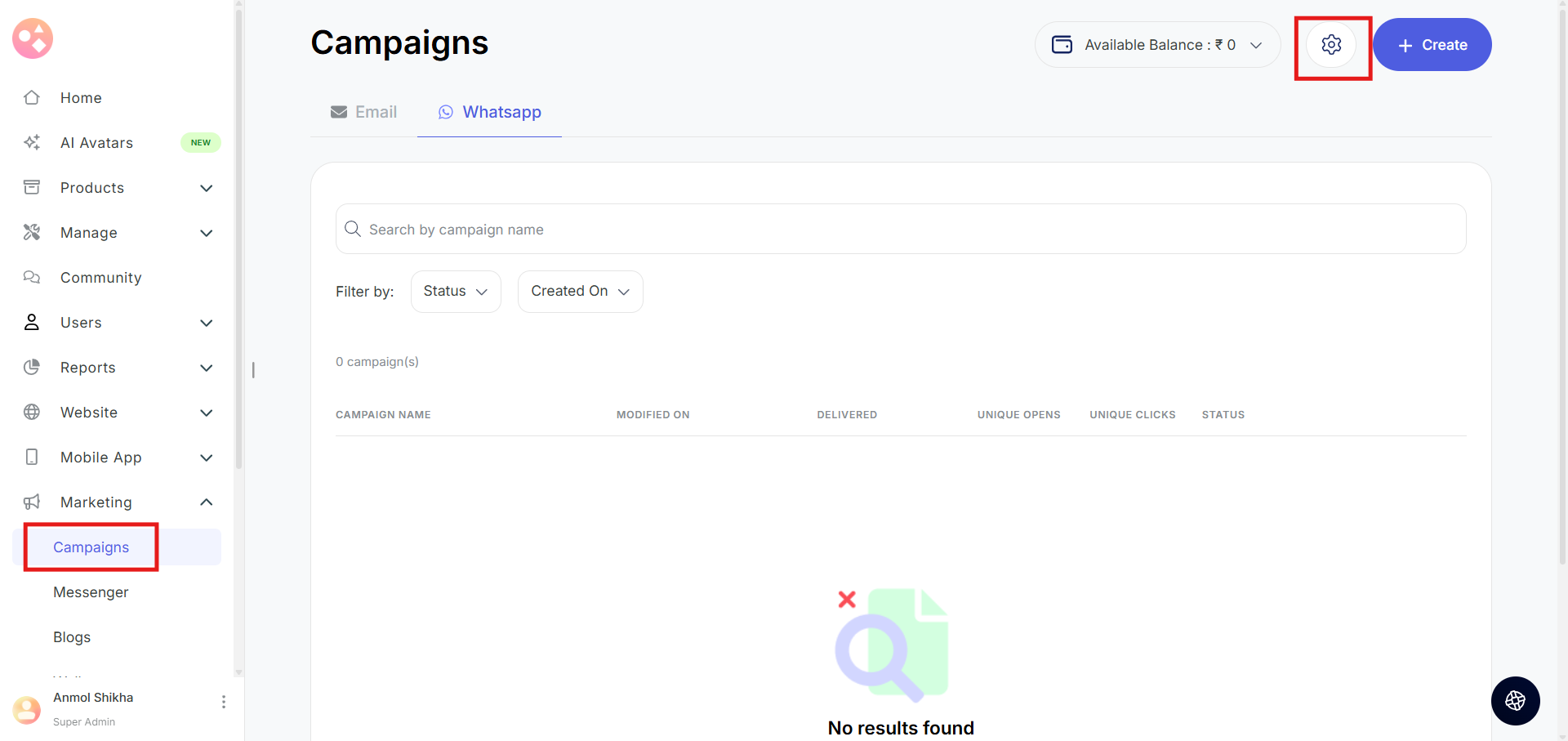Open the three-dot menu beside Anmol Shikha
Screen dimensions: 1568x741
223,702
